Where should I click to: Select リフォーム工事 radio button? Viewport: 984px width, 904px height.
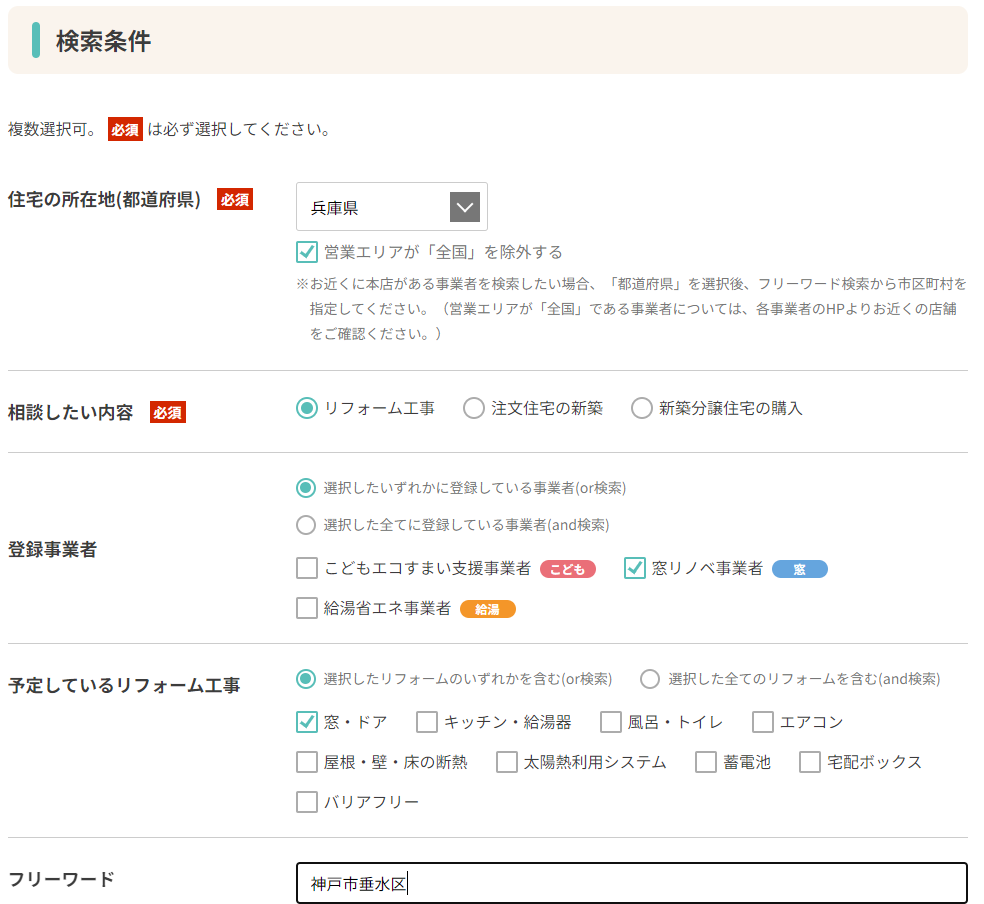307,408
